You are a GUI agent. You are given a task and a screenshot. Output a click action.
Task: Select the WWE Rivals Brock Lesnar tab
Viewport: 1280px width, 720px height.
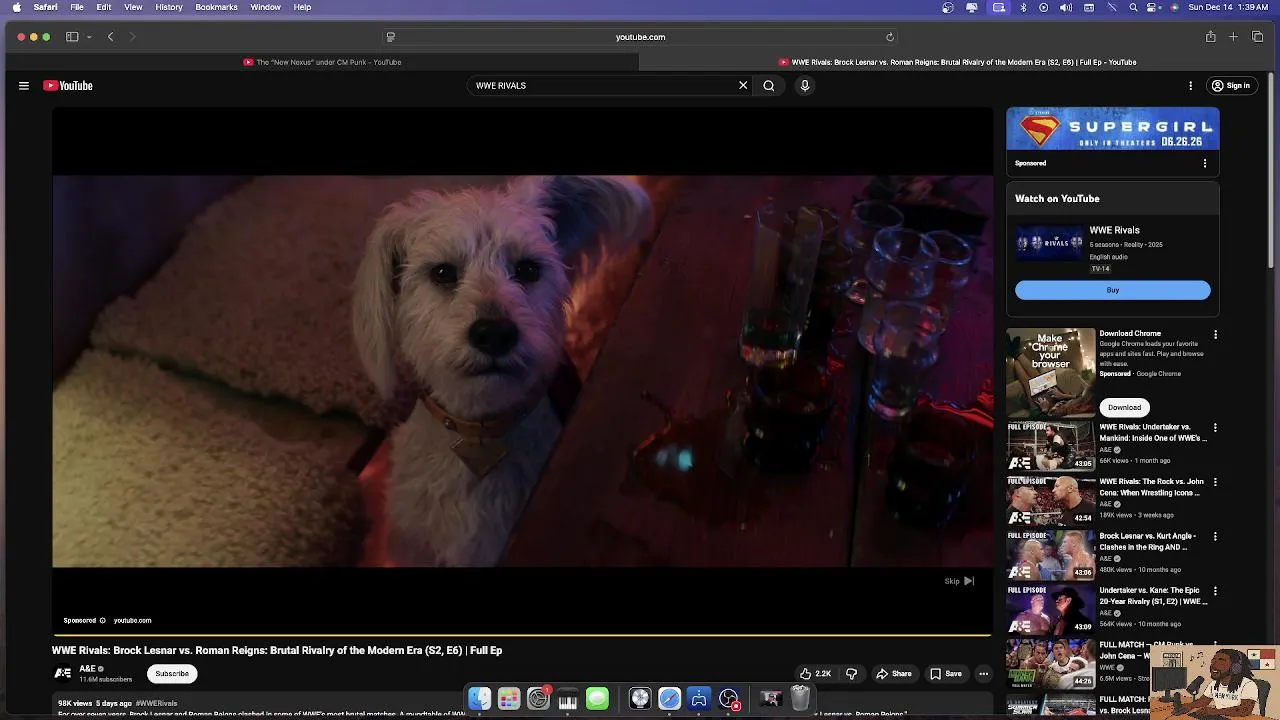click(958, 62)
